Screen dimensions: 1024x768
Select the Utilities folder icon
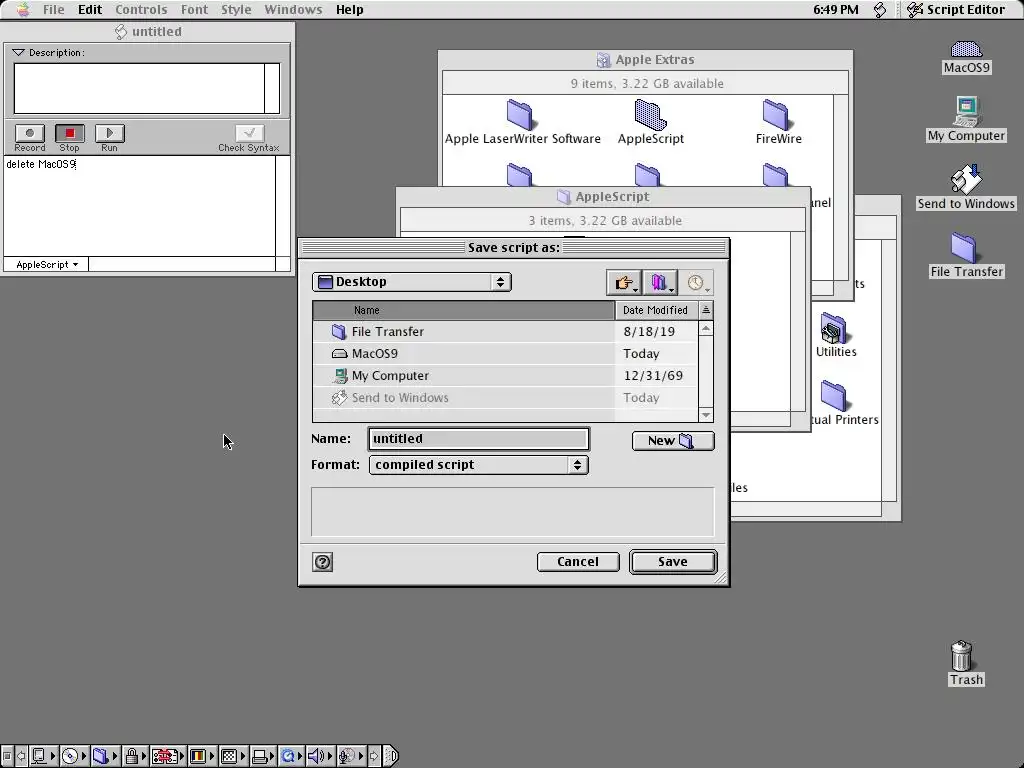coord(834,328)
